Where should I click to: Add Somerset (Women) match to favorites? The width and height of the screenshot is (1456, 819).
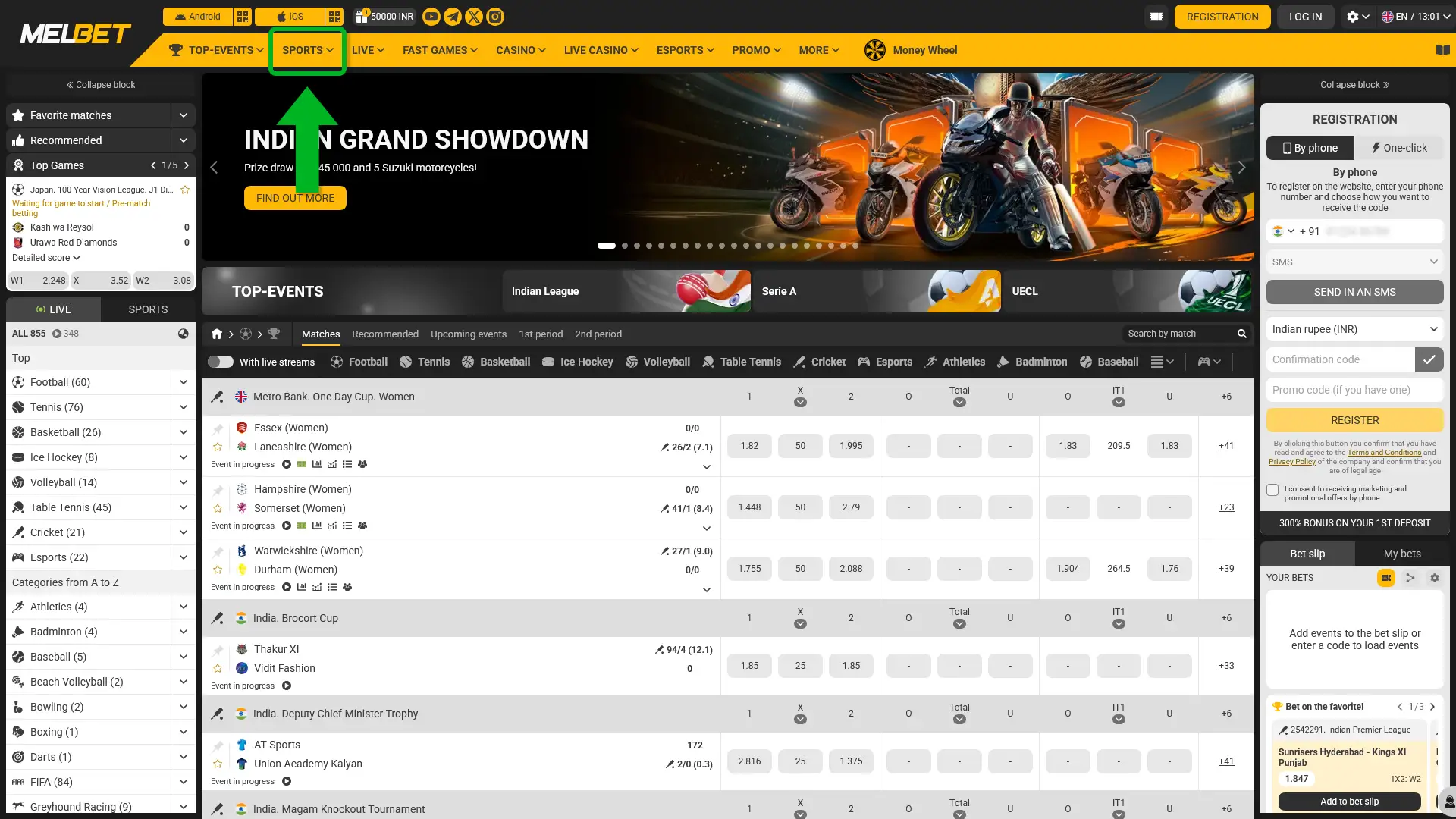click(x=218, y=508)
